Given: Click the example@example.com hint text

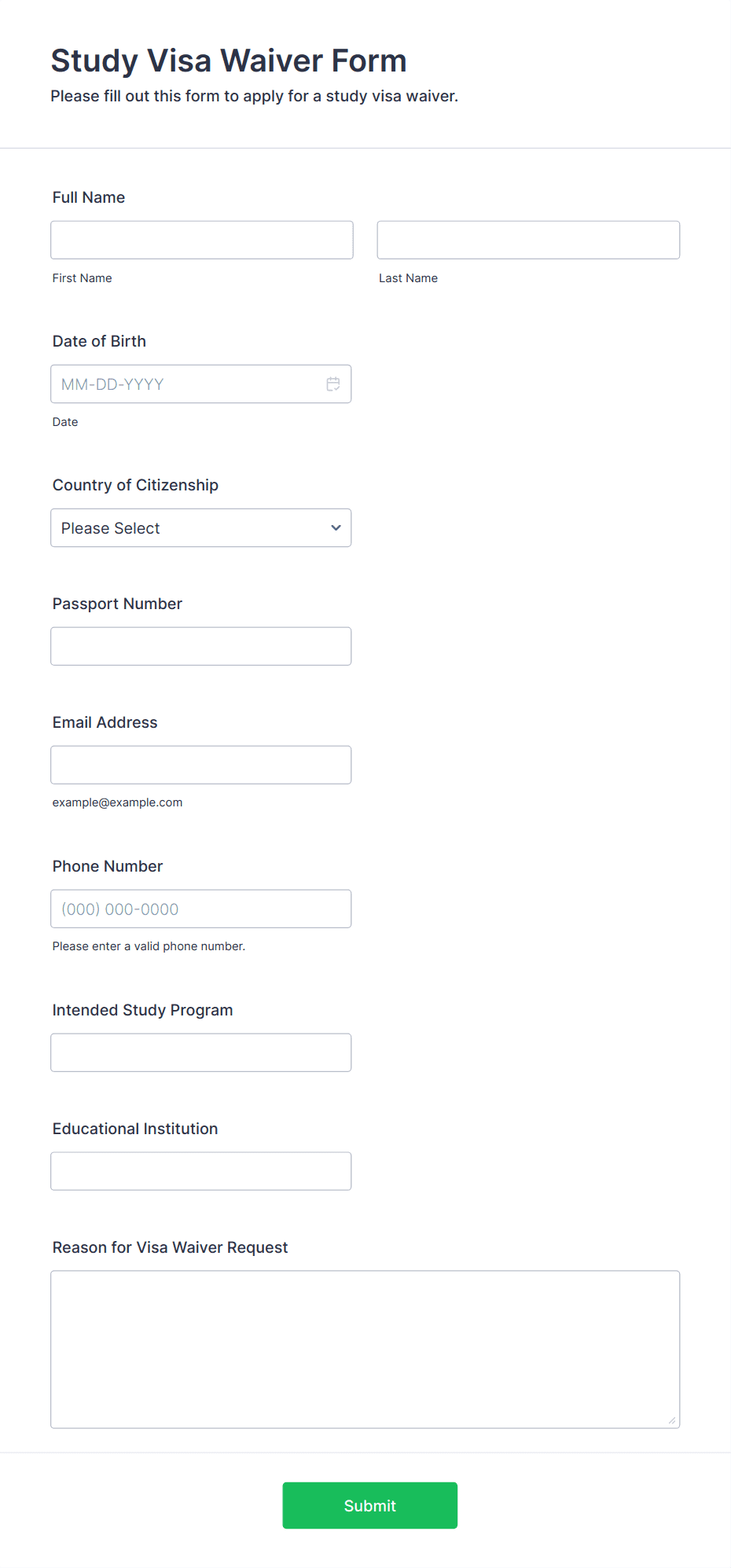Looking at the screenshot, I should pyautogui.click(x=117, y=802).
